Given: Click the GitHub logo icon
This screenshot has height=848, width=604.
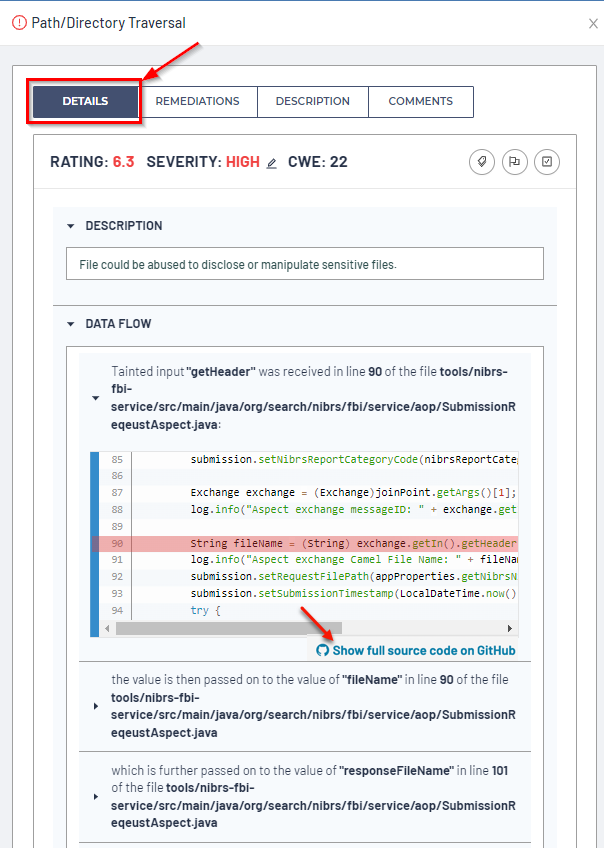Looking at the screenshot, I should [x=322, y=650].
